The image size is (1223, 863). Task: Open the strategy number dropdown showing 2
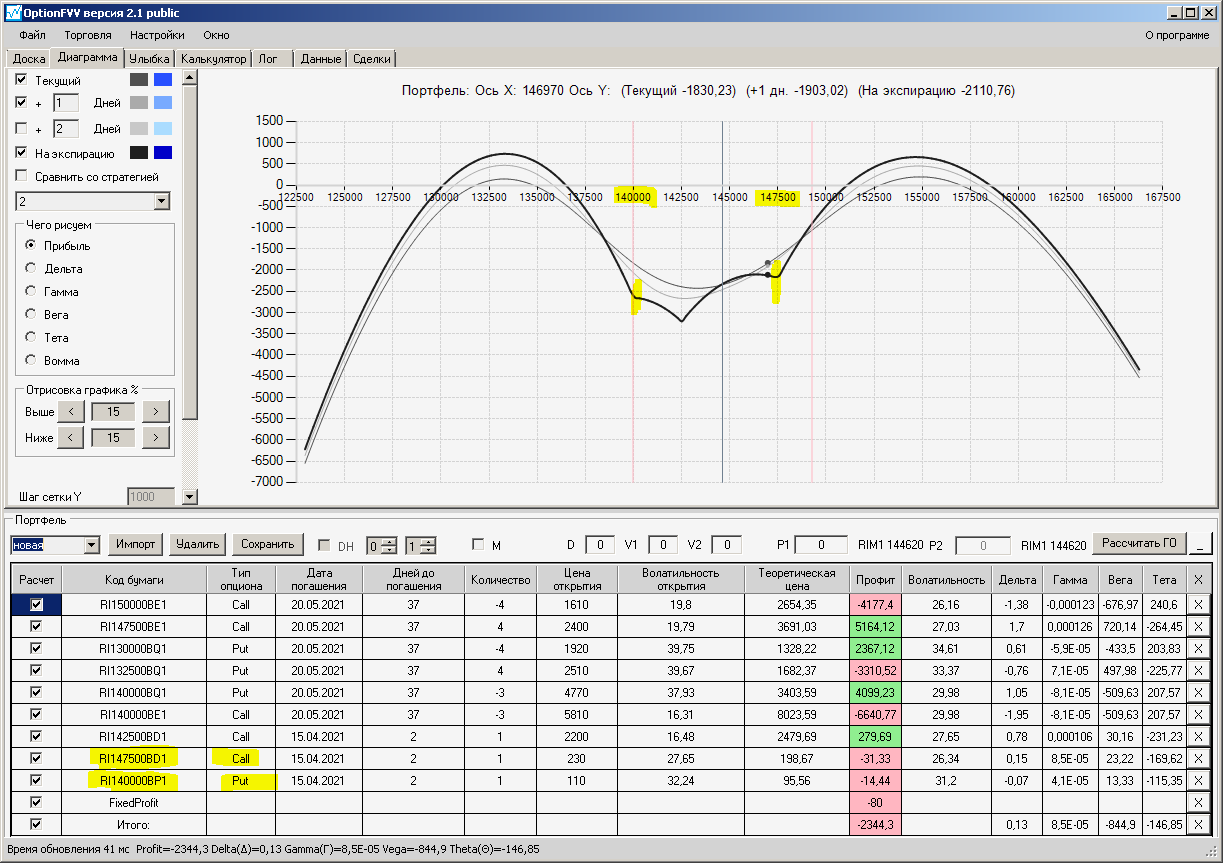162,202
